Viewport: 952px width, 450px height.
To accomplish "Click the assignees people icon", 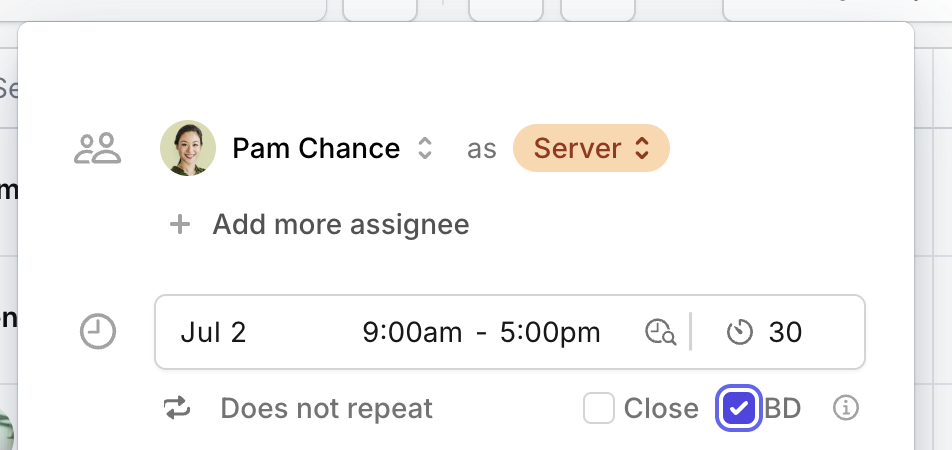I will pos(98,148).
